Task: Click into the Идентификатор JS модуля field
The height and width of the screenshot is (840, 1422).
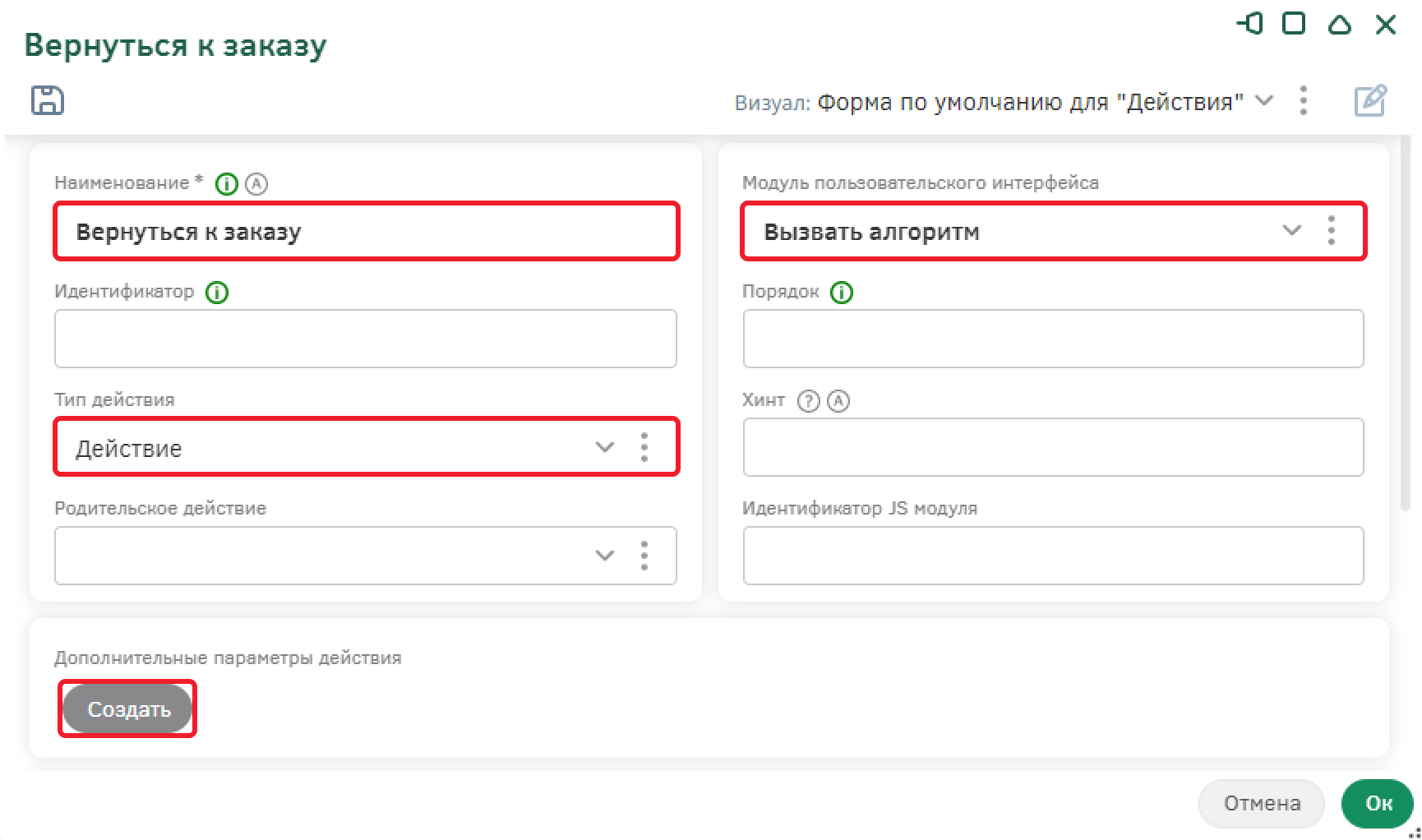Action: point(1053,556)
